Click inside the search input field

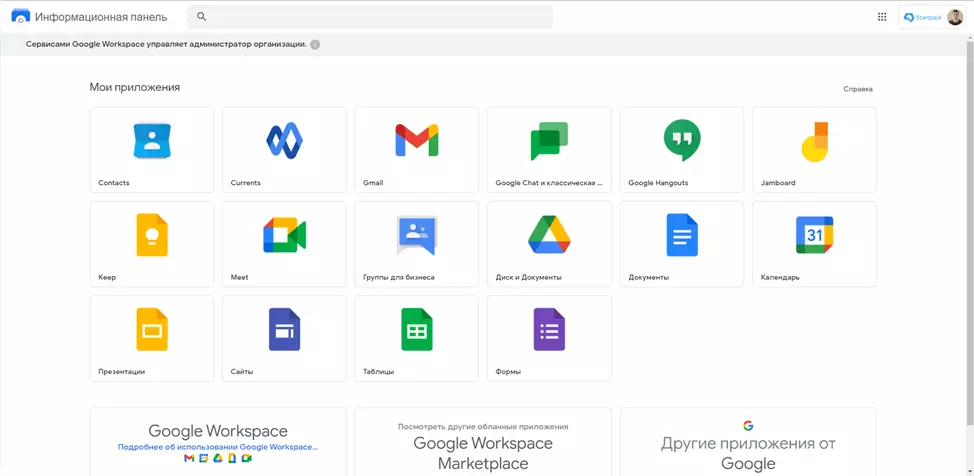click(x=370, y=17)
